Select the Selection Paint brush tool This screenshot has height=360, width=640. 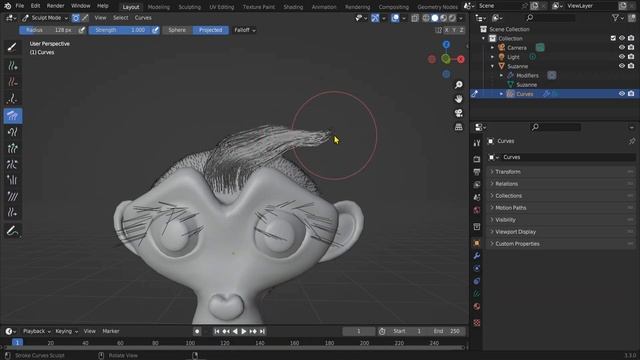click(12, 47)
